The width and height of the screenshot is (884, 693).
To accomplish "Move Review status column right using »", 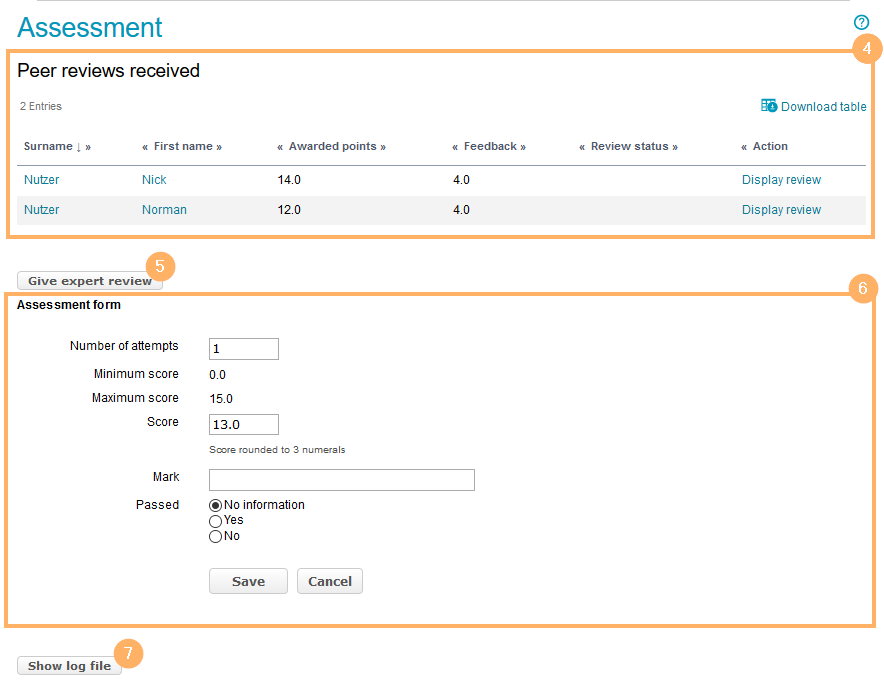I will pyautogui.click(x=674, y=147).
